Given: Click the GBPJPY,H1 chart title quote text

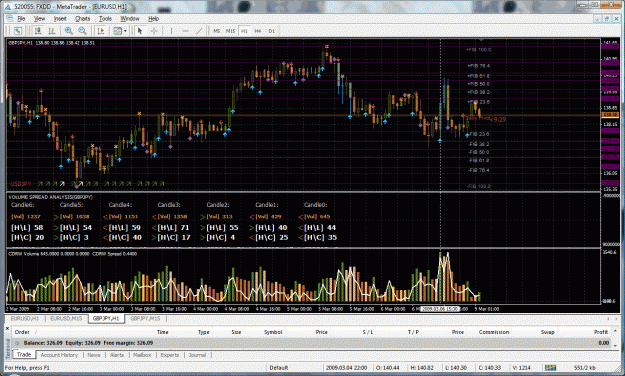Looking at the screenshot, I should tap(51, 43).
